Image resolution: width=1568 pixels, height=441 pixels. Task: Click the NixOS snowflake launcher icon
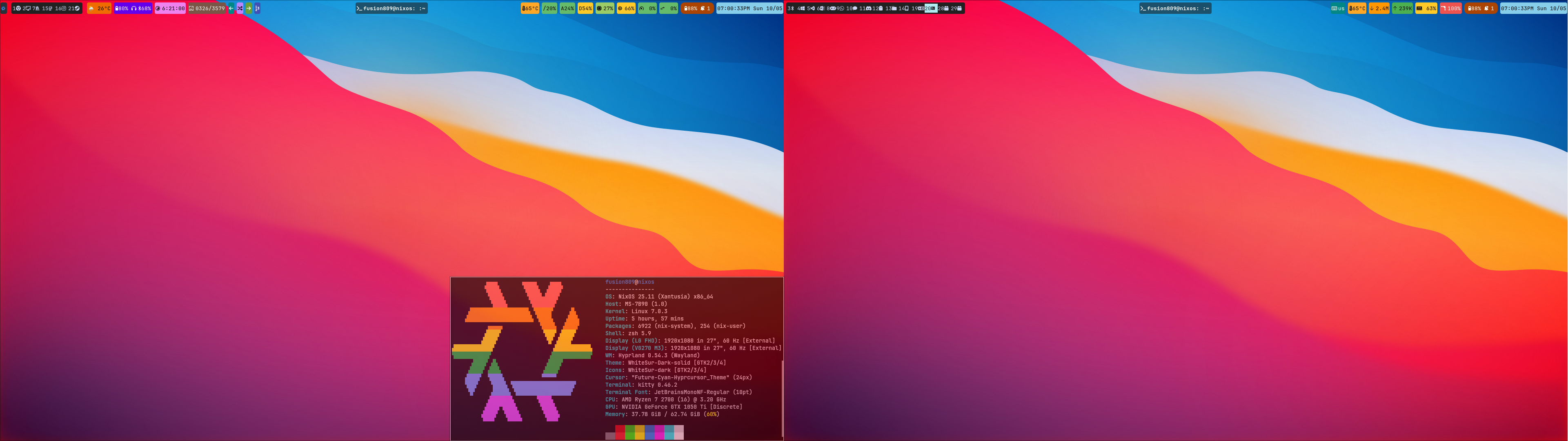pos(3,9)
